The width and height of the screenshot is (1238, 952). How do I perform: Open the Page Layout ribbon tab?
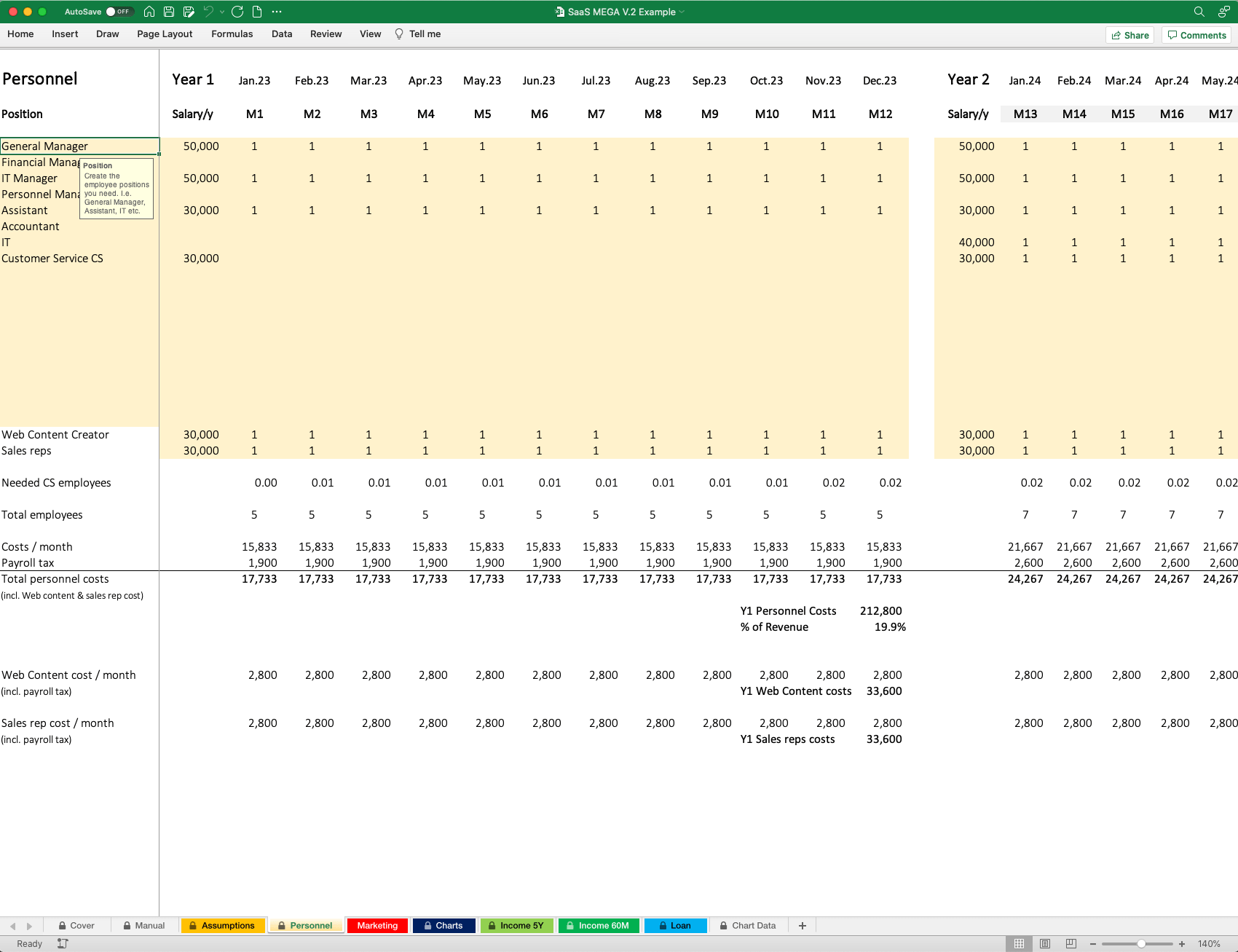pyautogui.click(x=165, y=34)
